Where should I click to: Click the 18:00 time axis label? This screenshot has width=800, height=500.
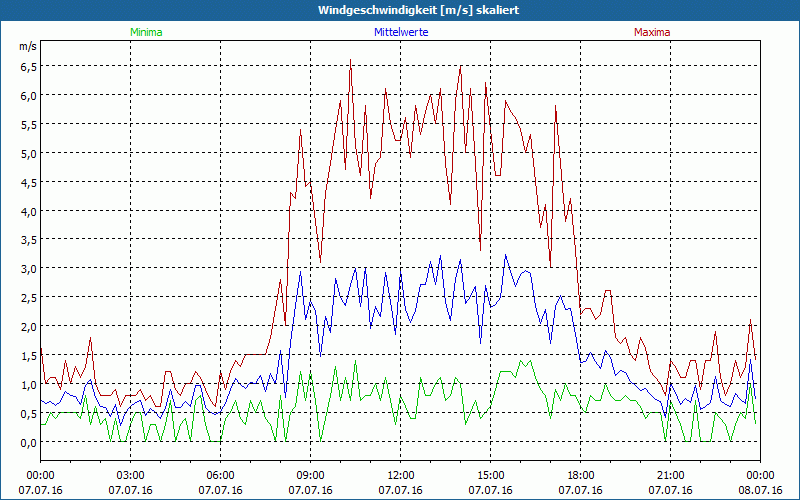point(581,476)
